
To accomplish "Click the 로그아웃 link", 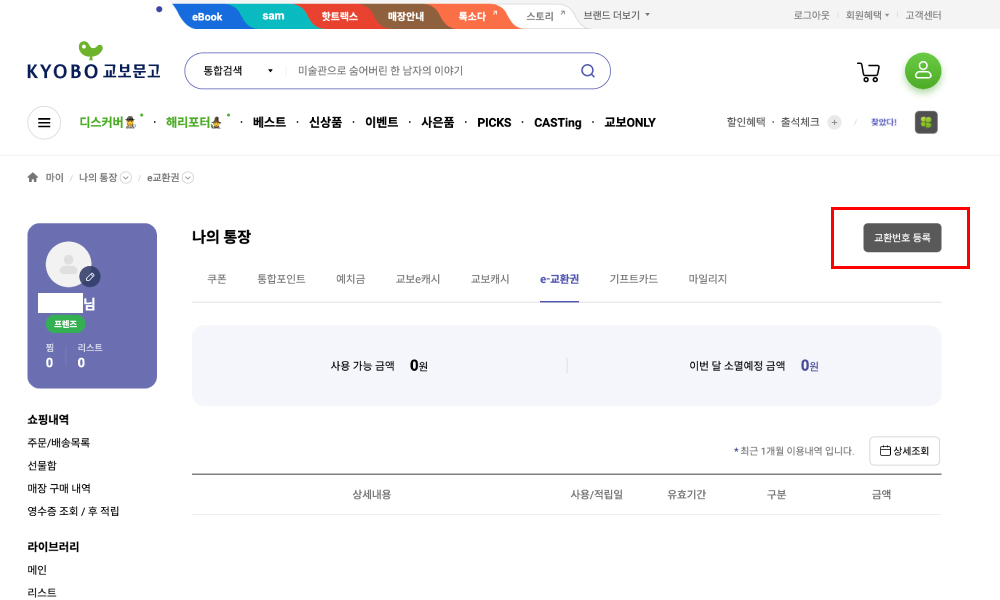I will point(811,15).
